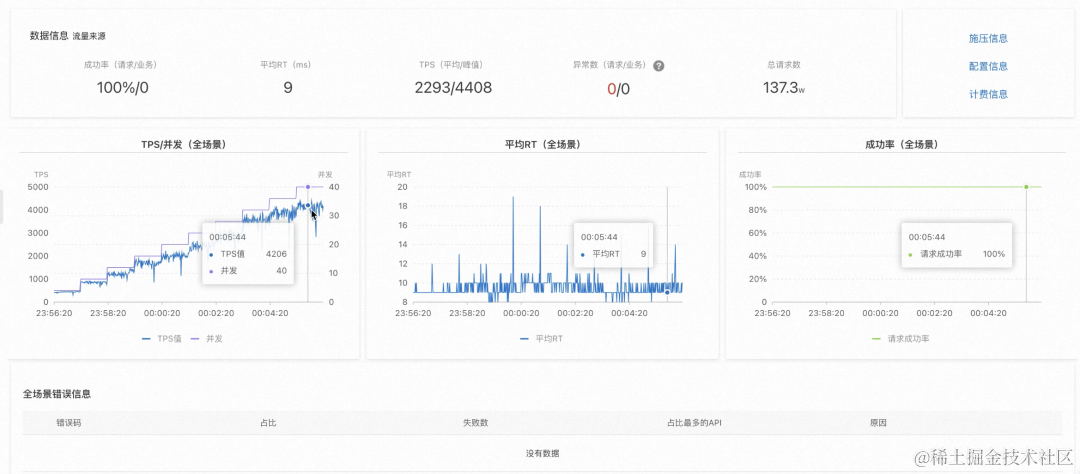Click the TPS/并发（全场景） chart title
The height and width of the screenshot is (474, 1080).
pos(183,145)
